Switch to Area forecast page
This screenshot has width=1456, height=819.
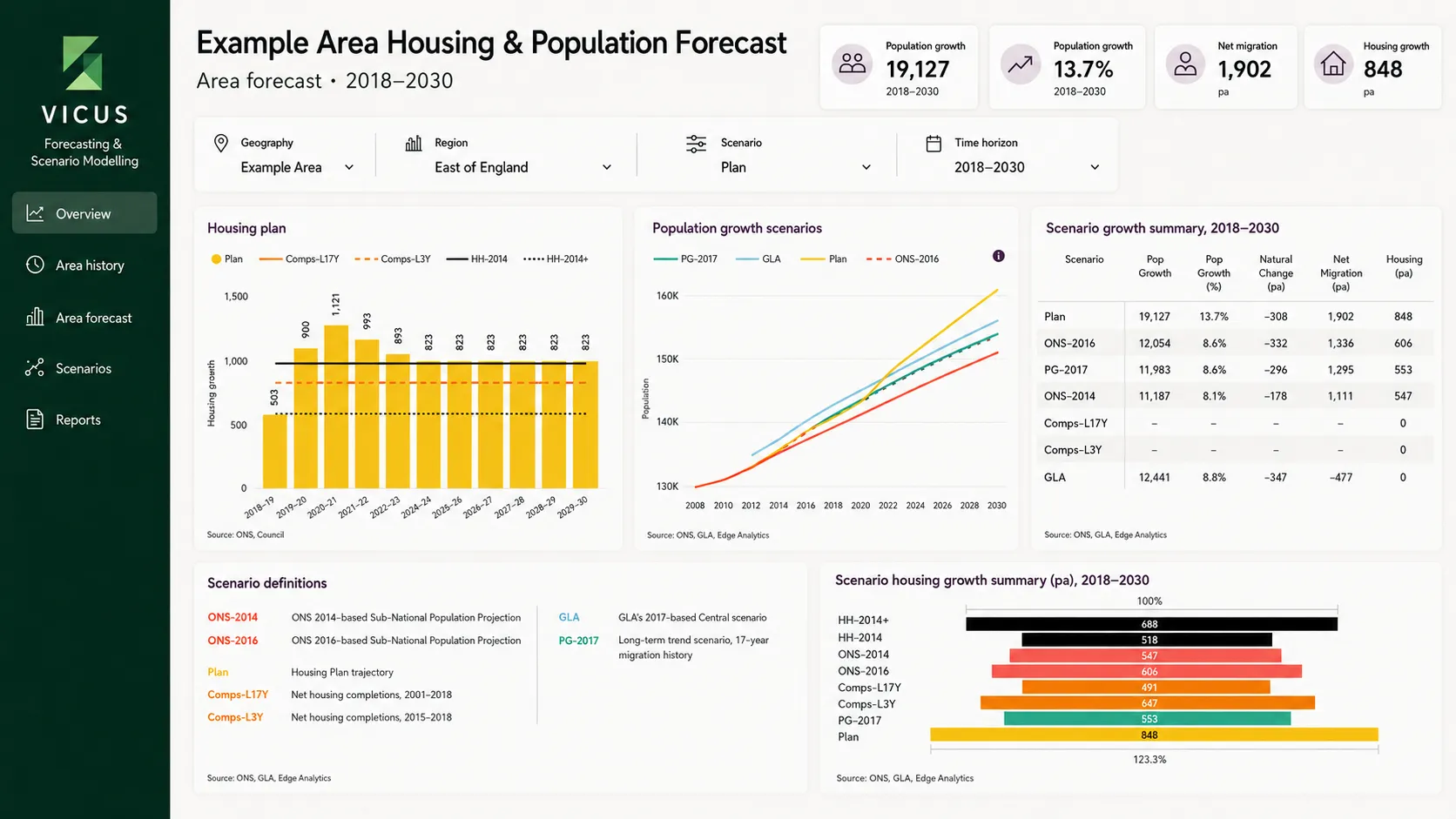click(x=84, y=318)
